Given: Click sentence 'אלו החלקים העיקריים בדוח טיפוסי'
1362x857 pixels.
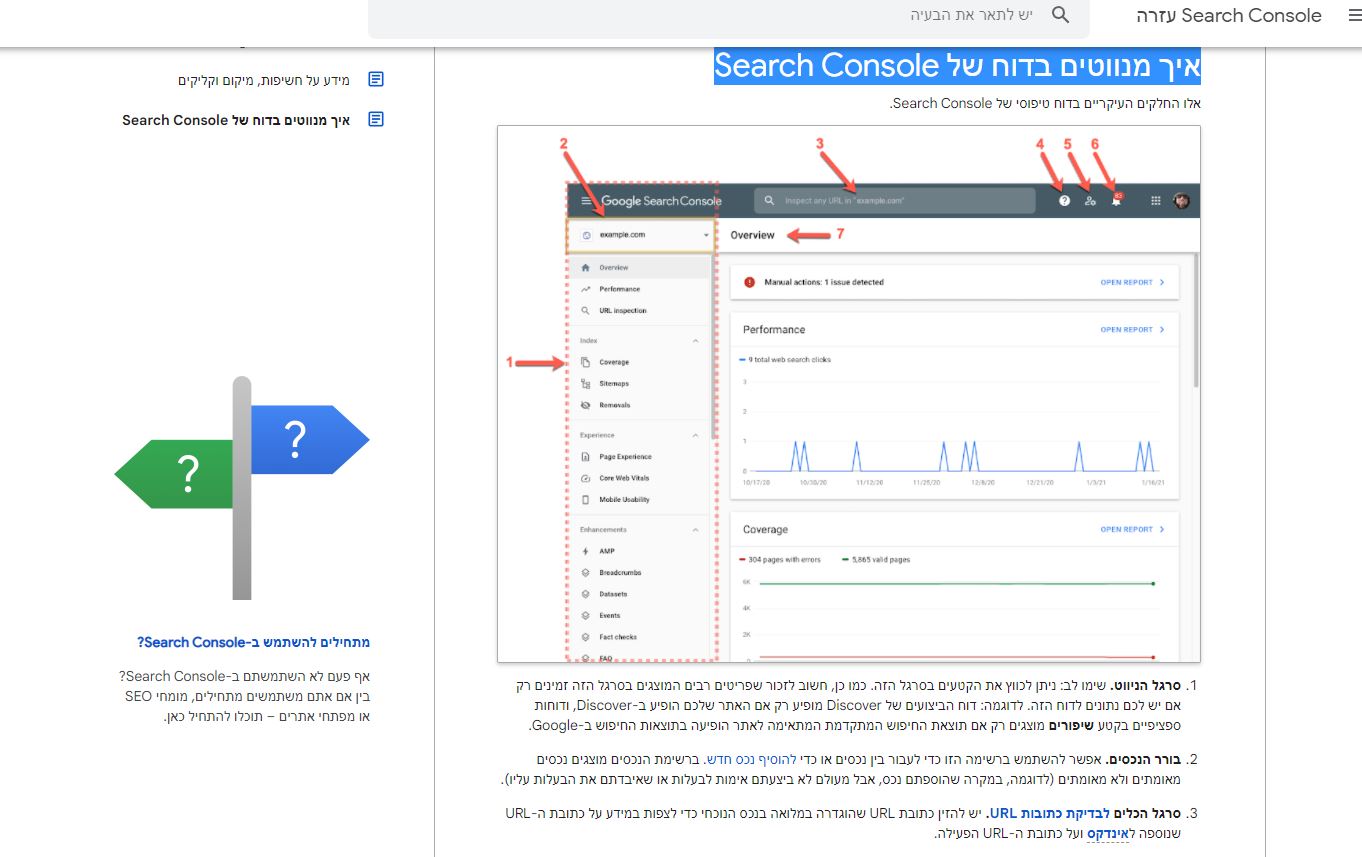Looking at the screenshot, I should [x=1045, y=103].
